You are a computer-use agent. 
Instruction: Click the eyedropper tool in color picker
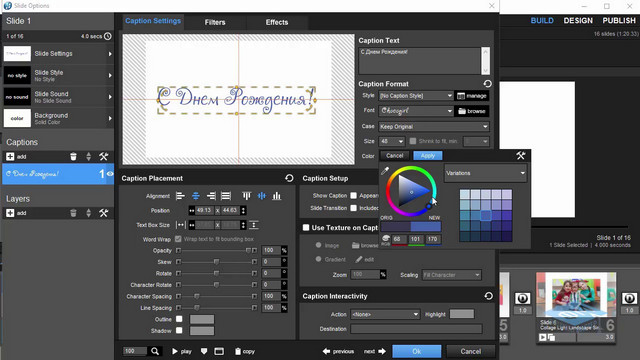[384, 171]
